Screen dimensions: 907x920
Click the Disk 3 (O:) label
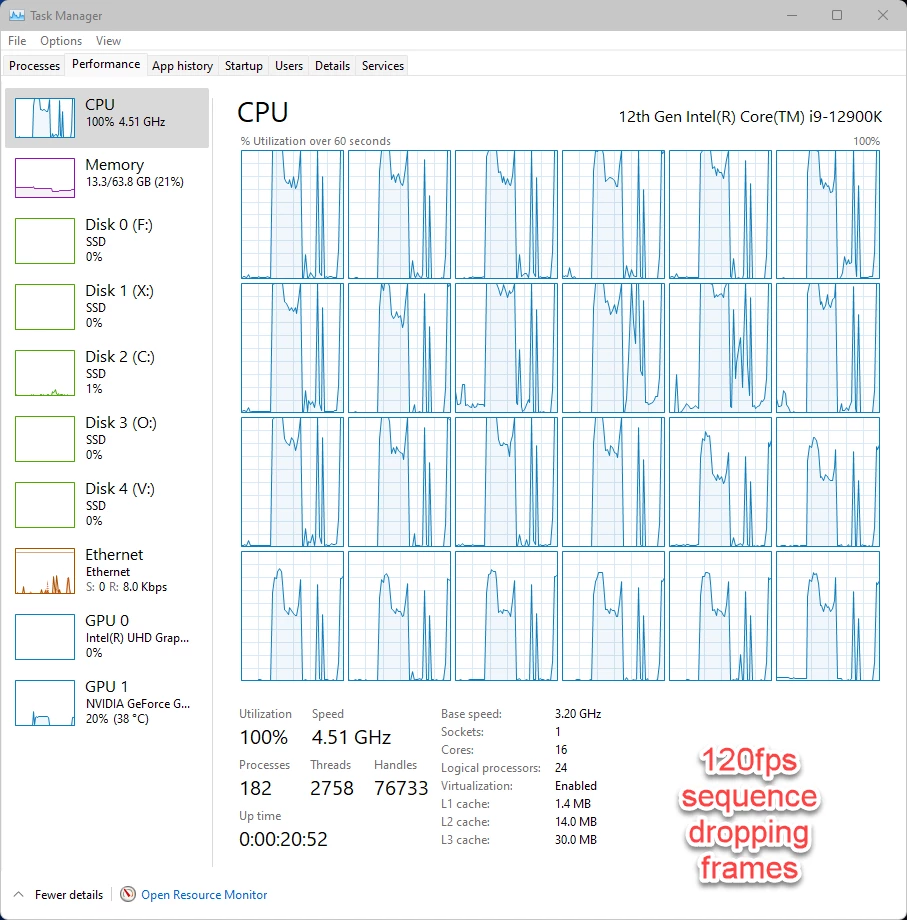[121, 423]
